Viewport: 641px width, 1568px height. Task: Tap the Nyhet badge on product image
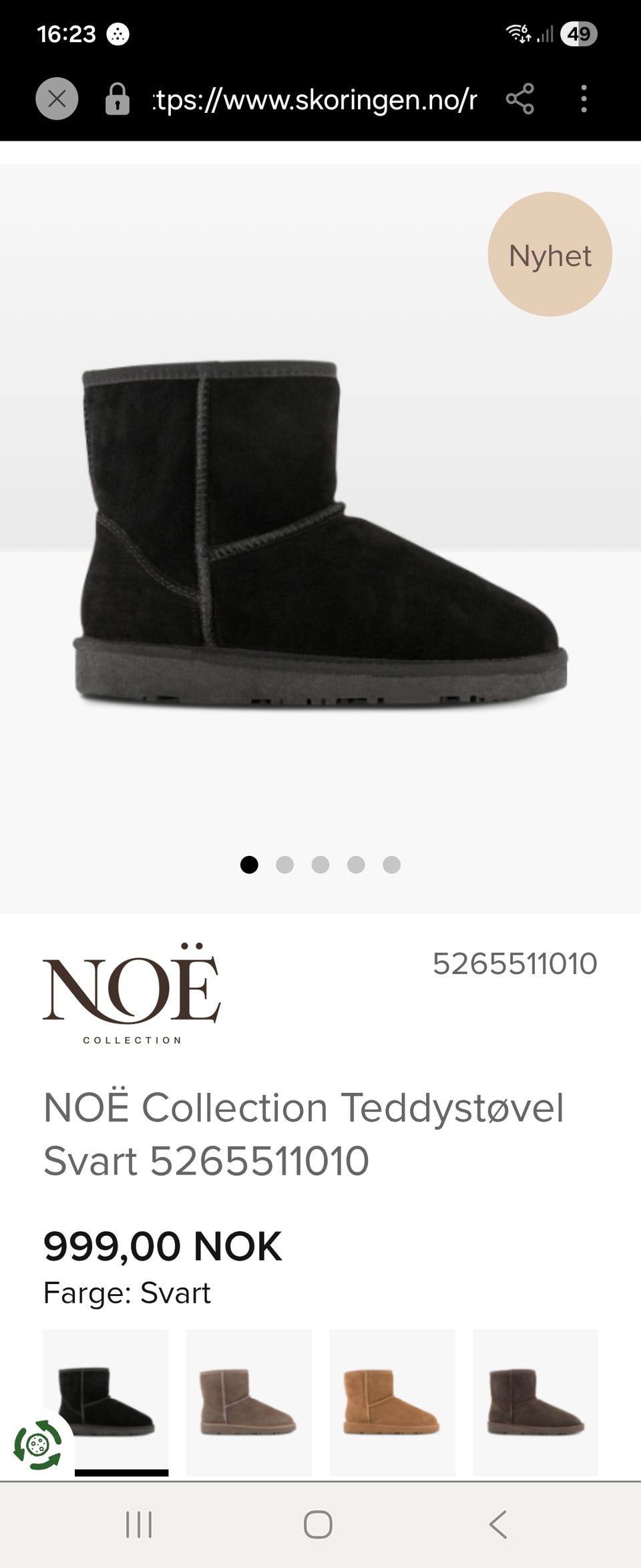(x=550, y=255)
